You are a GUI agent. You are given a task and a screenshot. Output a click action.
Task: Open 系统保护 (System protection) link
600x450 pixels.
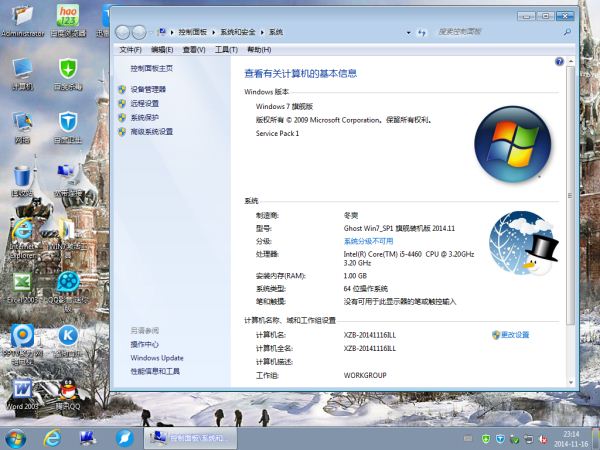point(145,117)
